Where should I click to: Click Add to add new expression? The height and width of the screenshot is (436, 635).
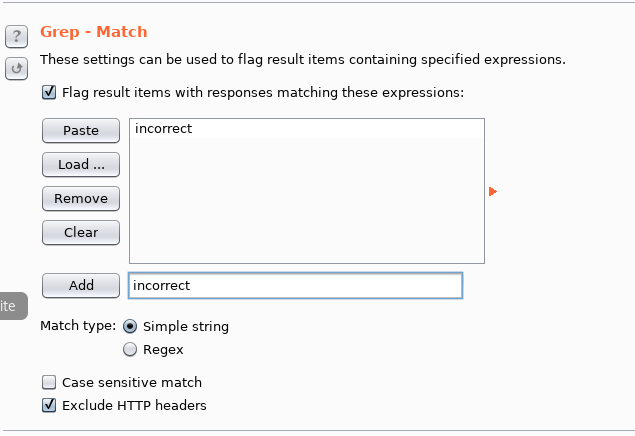(81, 285)
